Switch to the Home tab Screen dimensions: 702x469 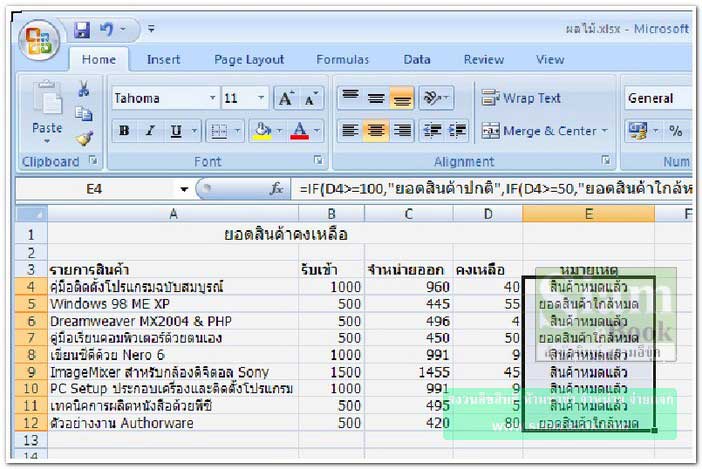(99, 60)
